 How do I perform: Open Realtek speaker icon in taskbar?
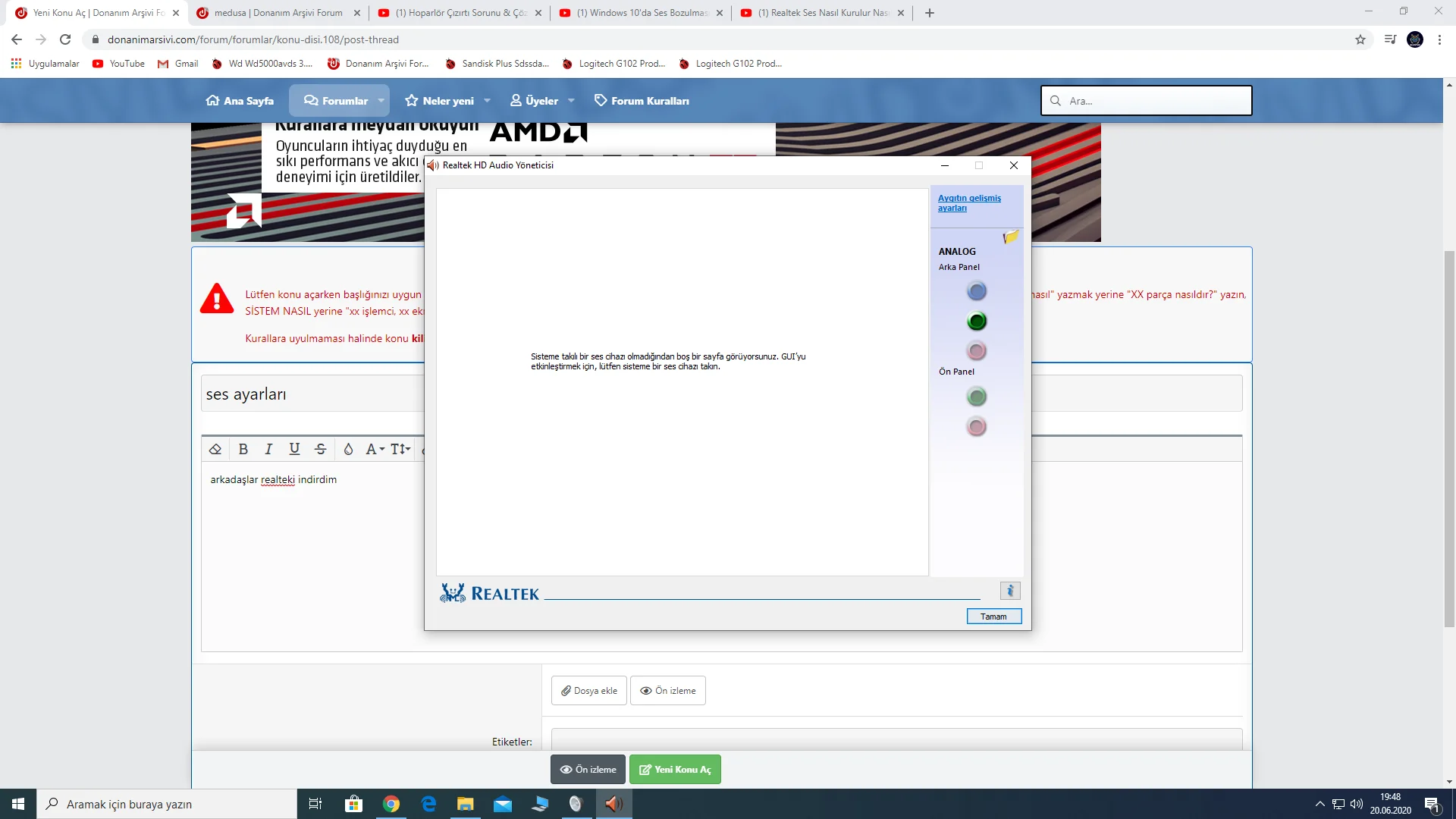[x=613, y=804]
